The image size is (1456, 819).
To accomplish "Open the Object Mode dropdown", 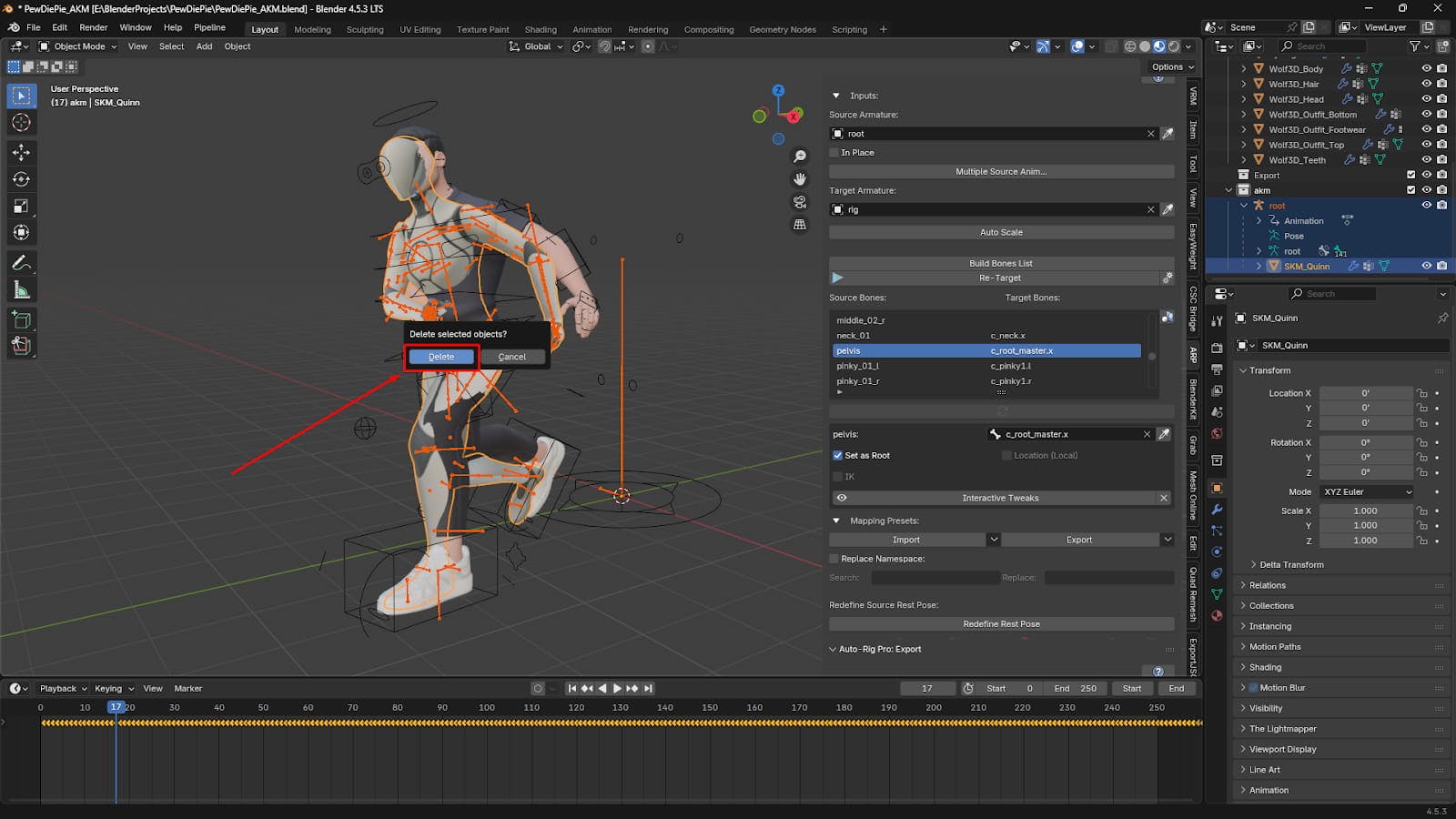I will pos(78,46).
